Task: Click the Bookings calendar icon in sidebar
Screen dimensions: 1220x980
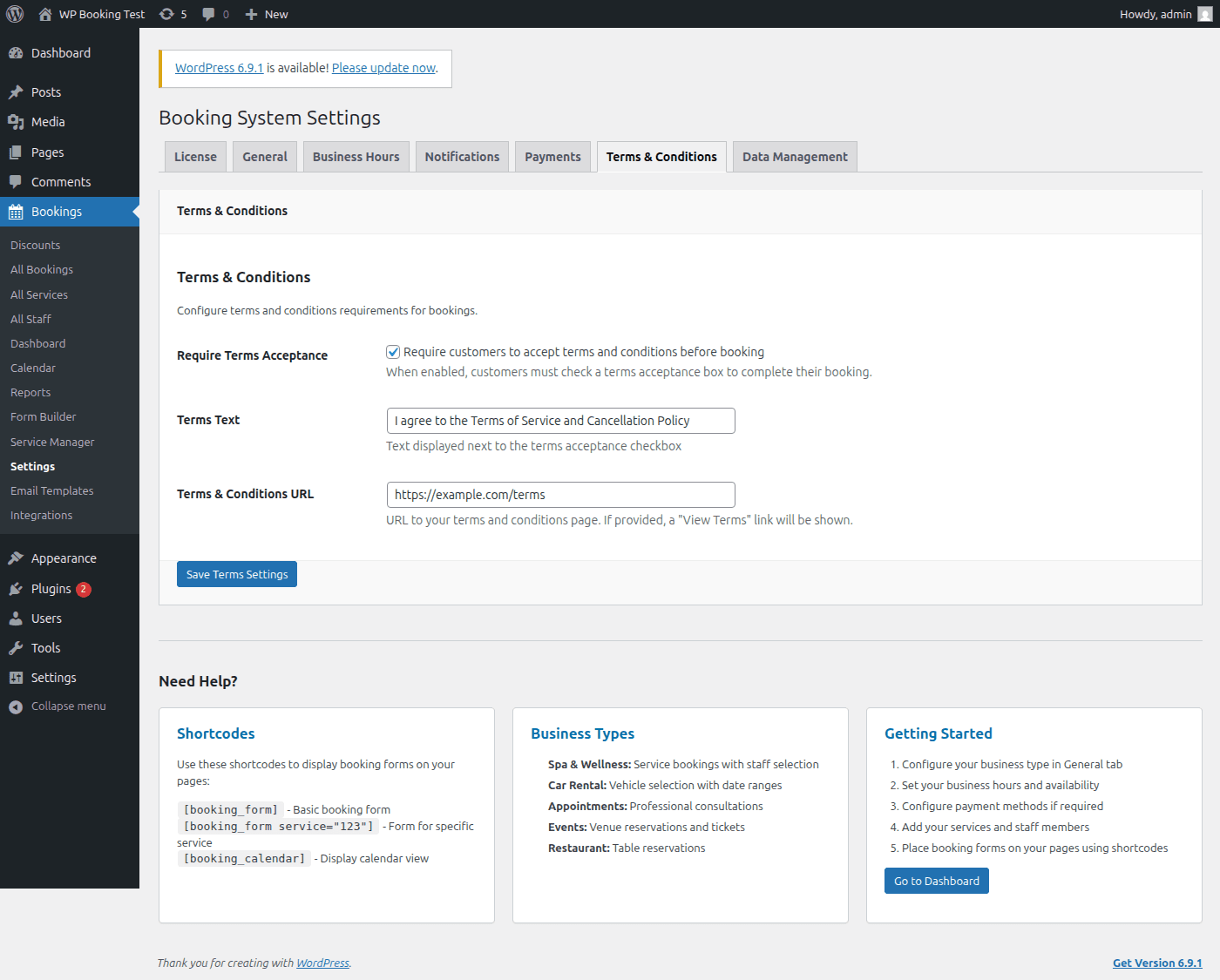Action: pos(17,211)
